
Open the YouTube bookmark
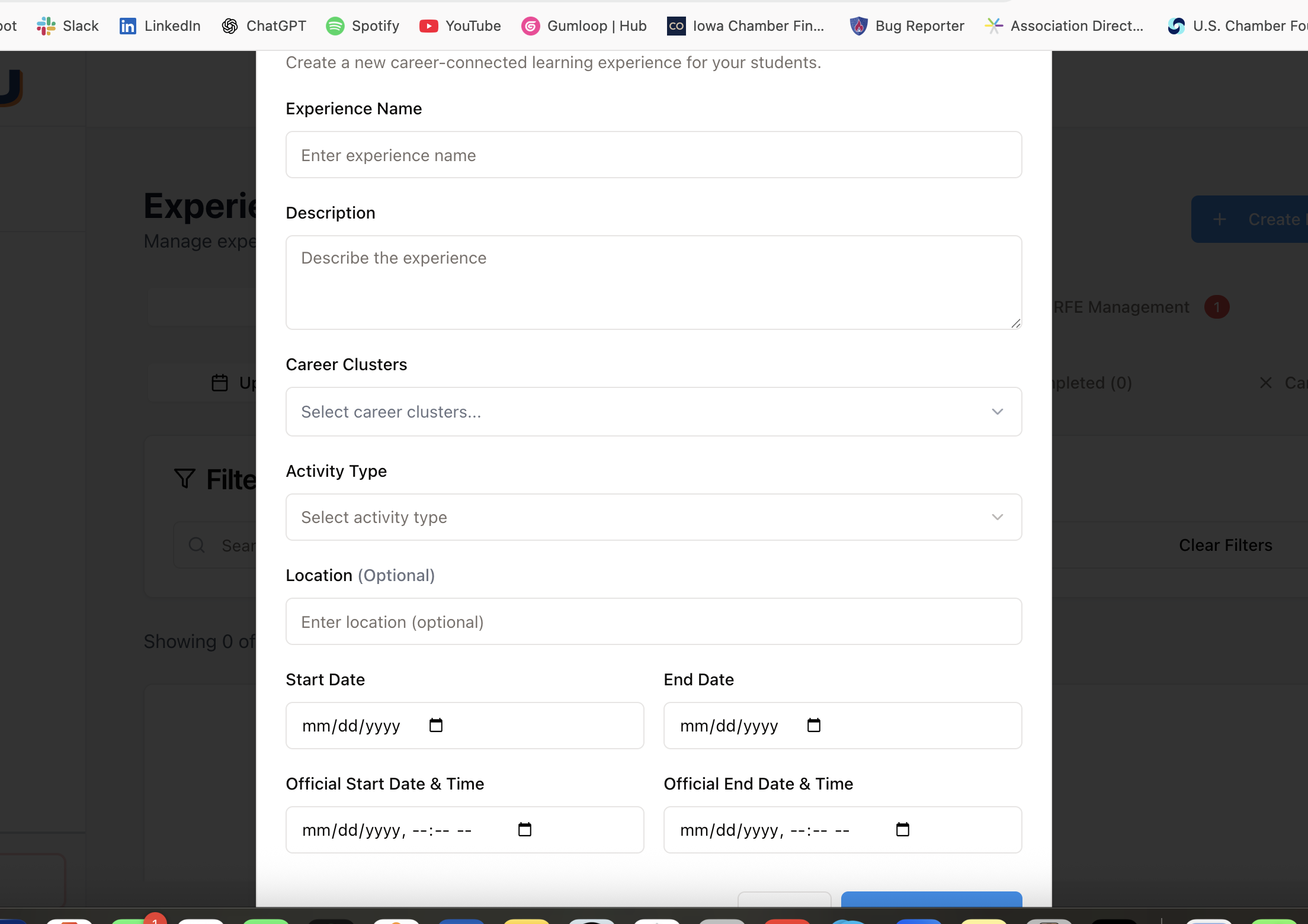click(460, 26)
